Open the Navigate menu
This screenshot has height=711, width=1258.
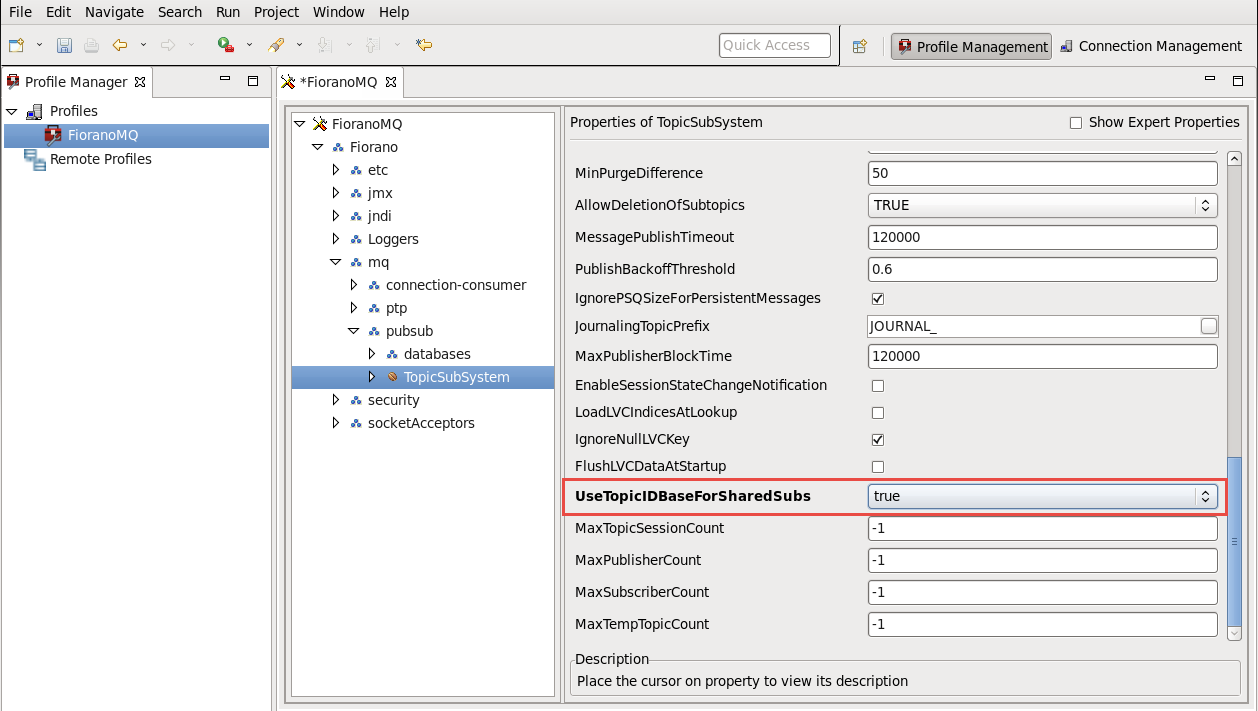point(114,12)
